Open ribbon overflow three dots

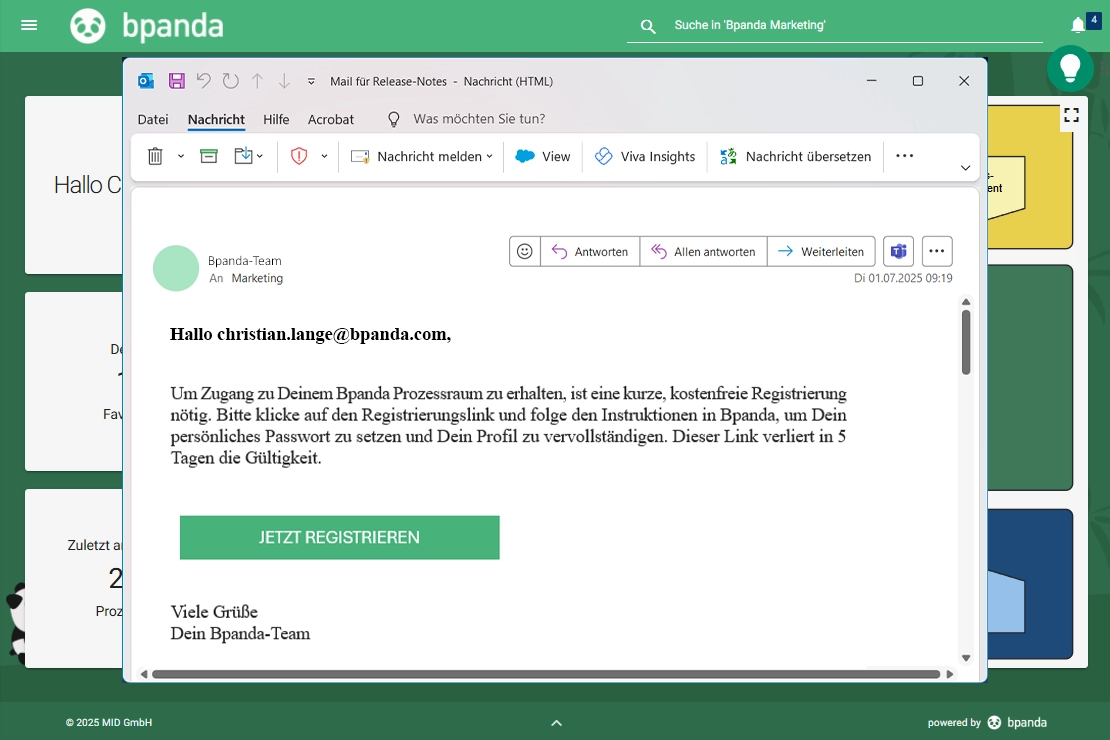coord(905,156)
